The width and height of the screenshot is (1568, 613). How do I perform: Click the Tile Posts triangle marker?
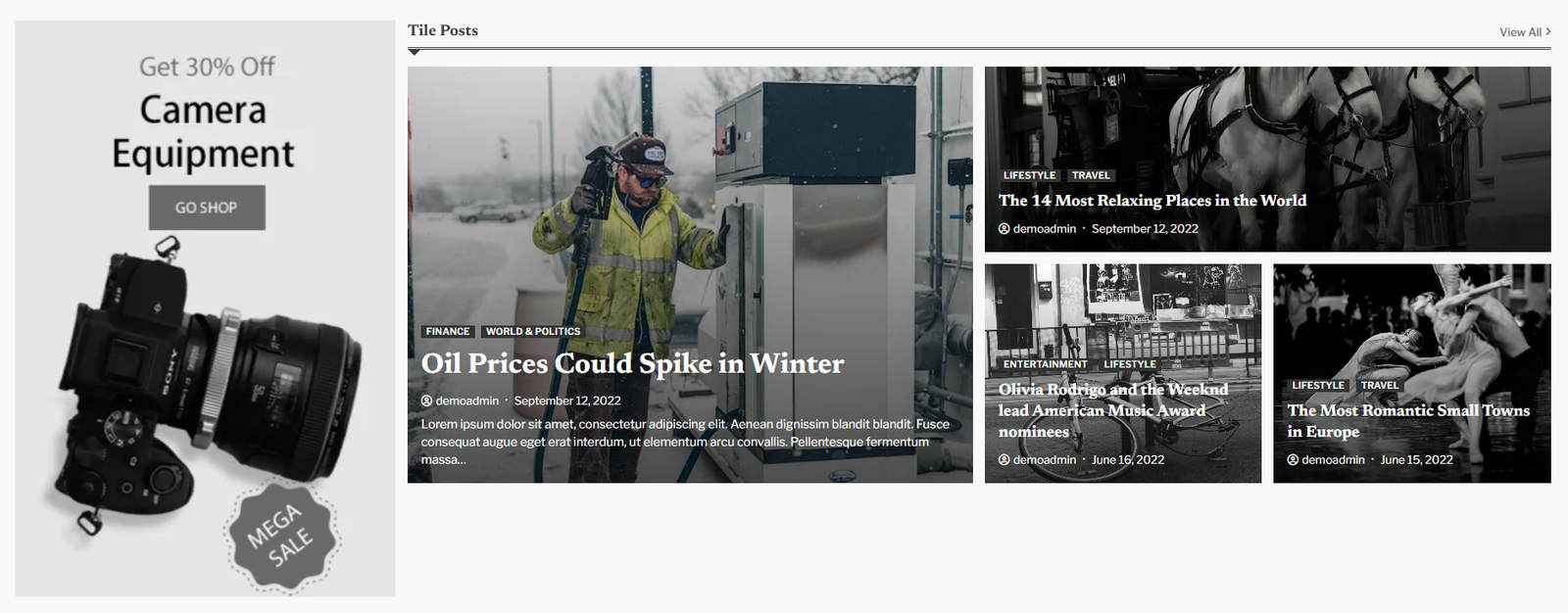[415, 53]
